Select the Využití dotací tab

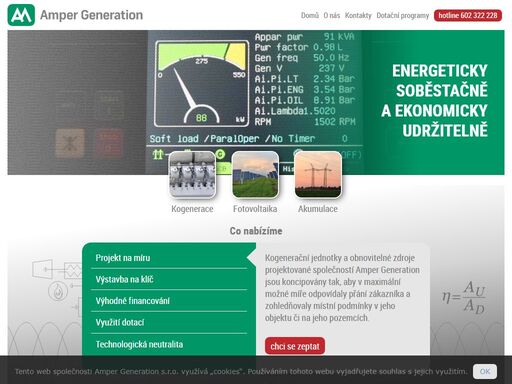coord(169,323)
